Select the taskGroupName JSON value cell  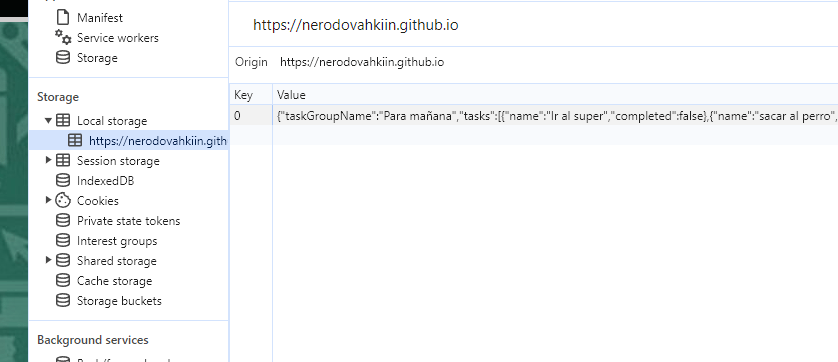[555, 115]
